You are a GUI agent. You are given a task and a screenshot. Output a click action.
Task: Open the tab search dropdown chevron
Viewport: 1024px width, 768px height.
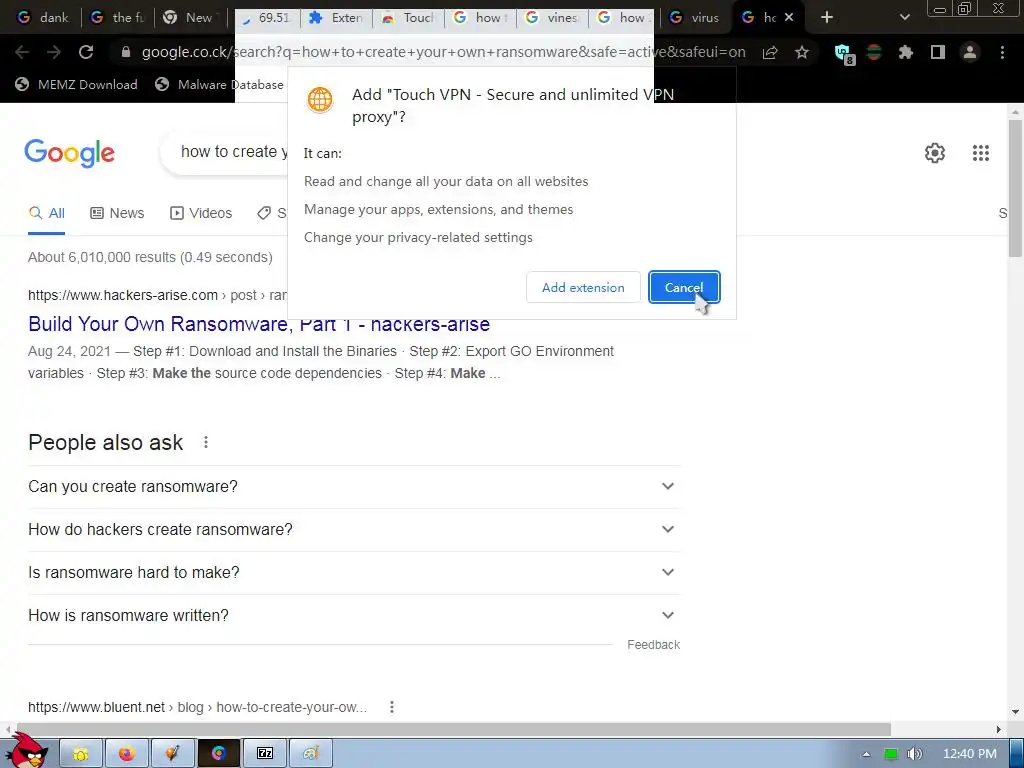pyautogui.click(x=904, y=18)
